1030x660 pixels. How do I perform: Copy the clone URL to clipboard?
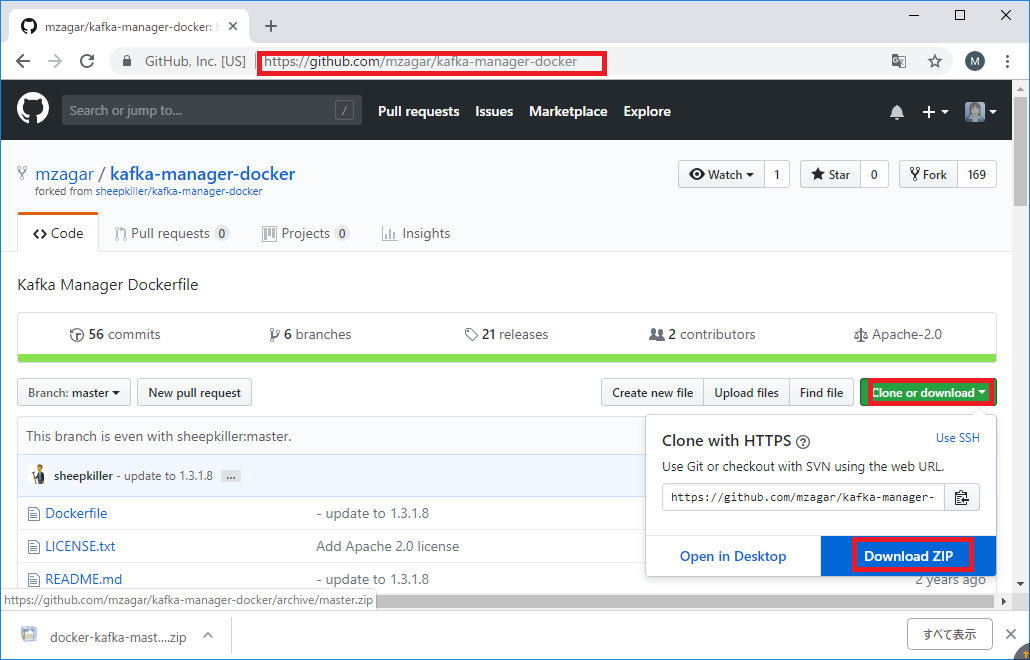click(x=961, y=496)
